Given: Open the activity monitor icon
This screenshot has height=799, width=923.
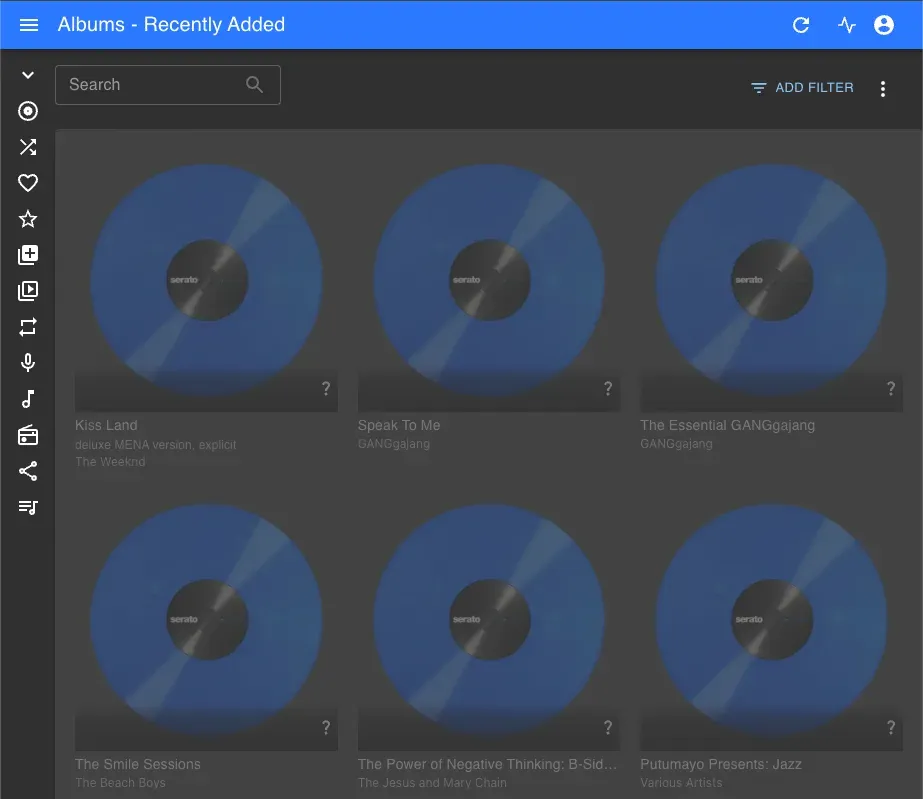Looking at the screenshot, I should pos(847,25).
